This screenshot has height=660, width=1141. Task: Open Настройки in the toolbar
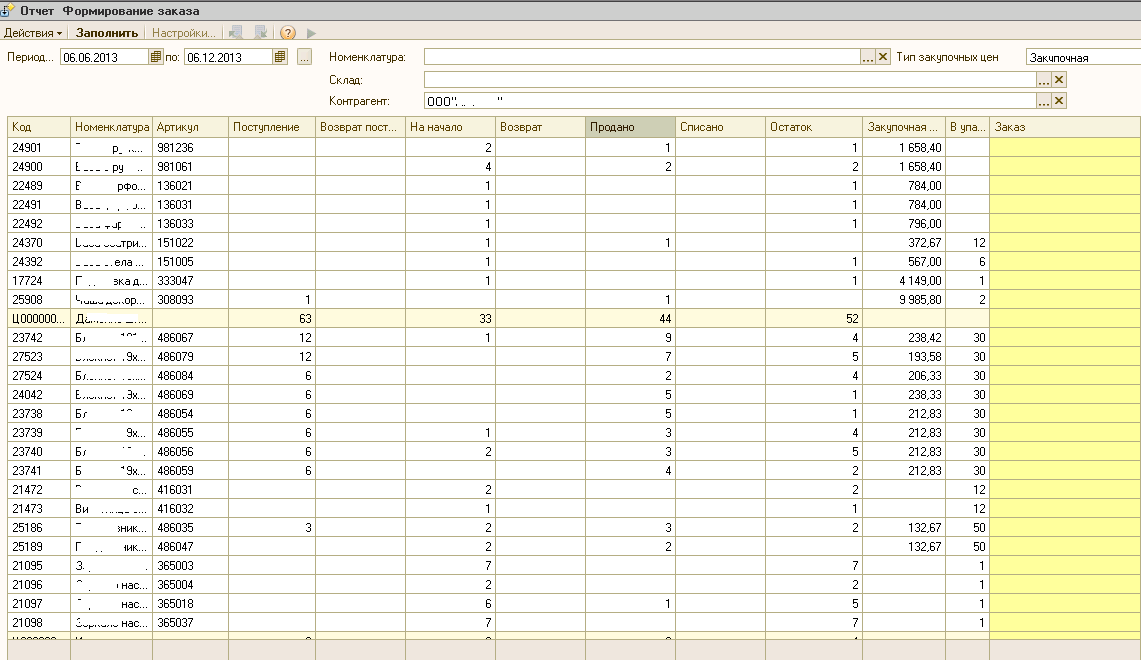[x=183, y=33]
